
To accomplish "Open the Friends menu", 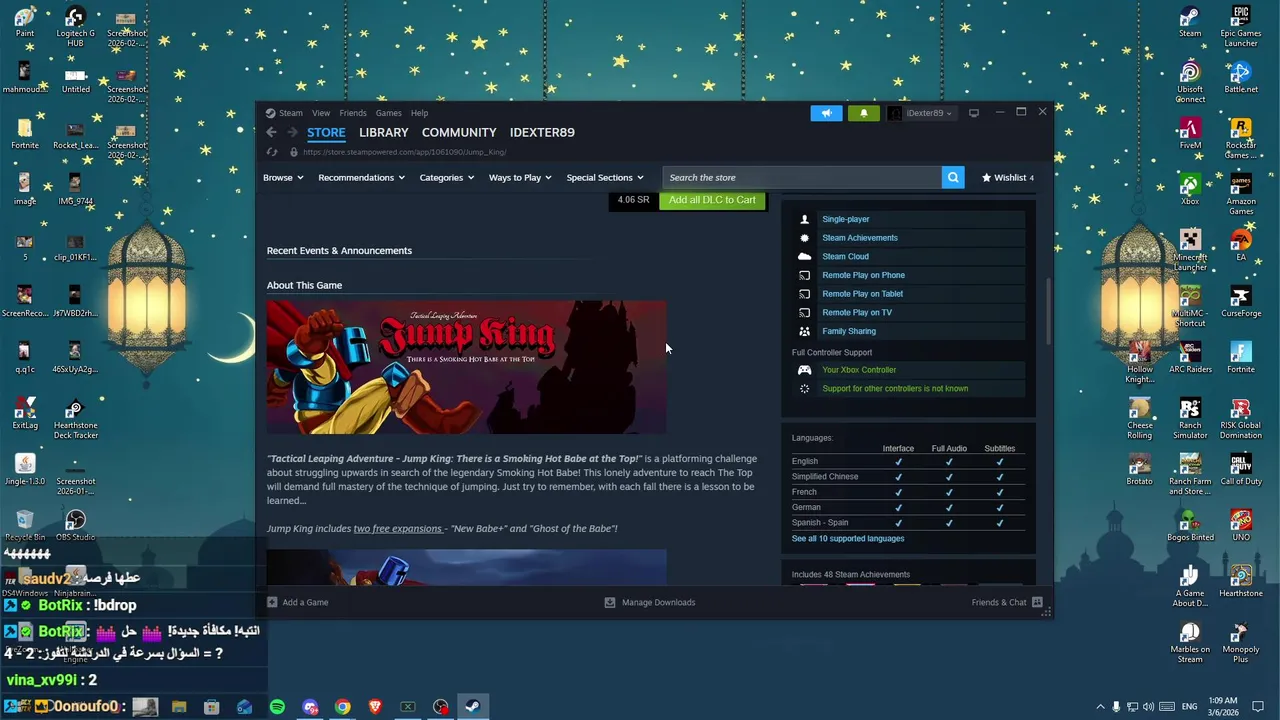I will (x=353, y=113).
